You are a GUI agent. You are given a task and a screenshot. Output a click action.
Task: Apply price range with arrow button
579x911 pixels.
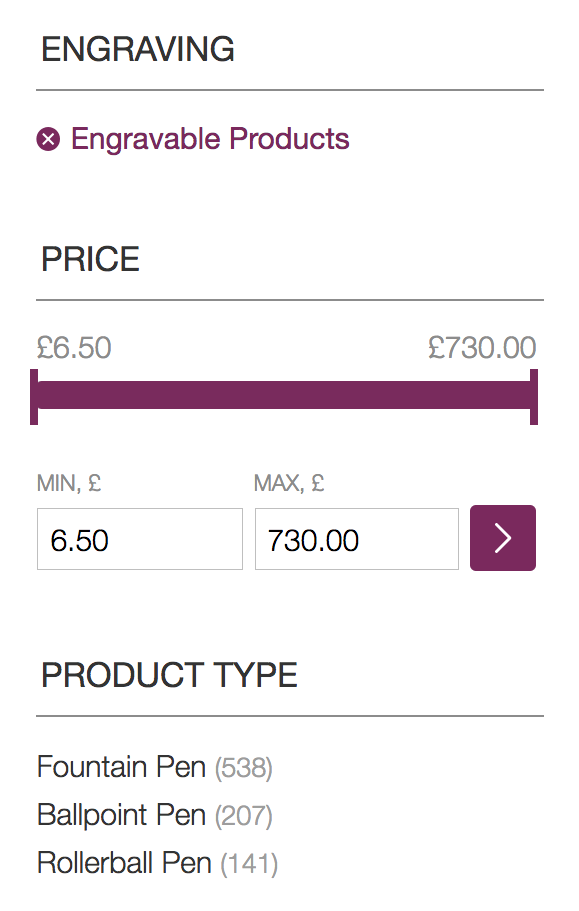tap(503, 538)
